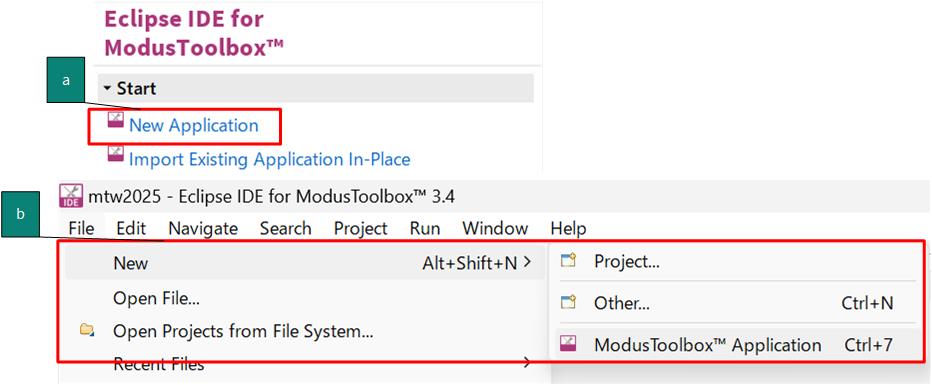Click the Eclipse IDE title bar icon
This screenshot has width=932, height=385.
point(71,195)
